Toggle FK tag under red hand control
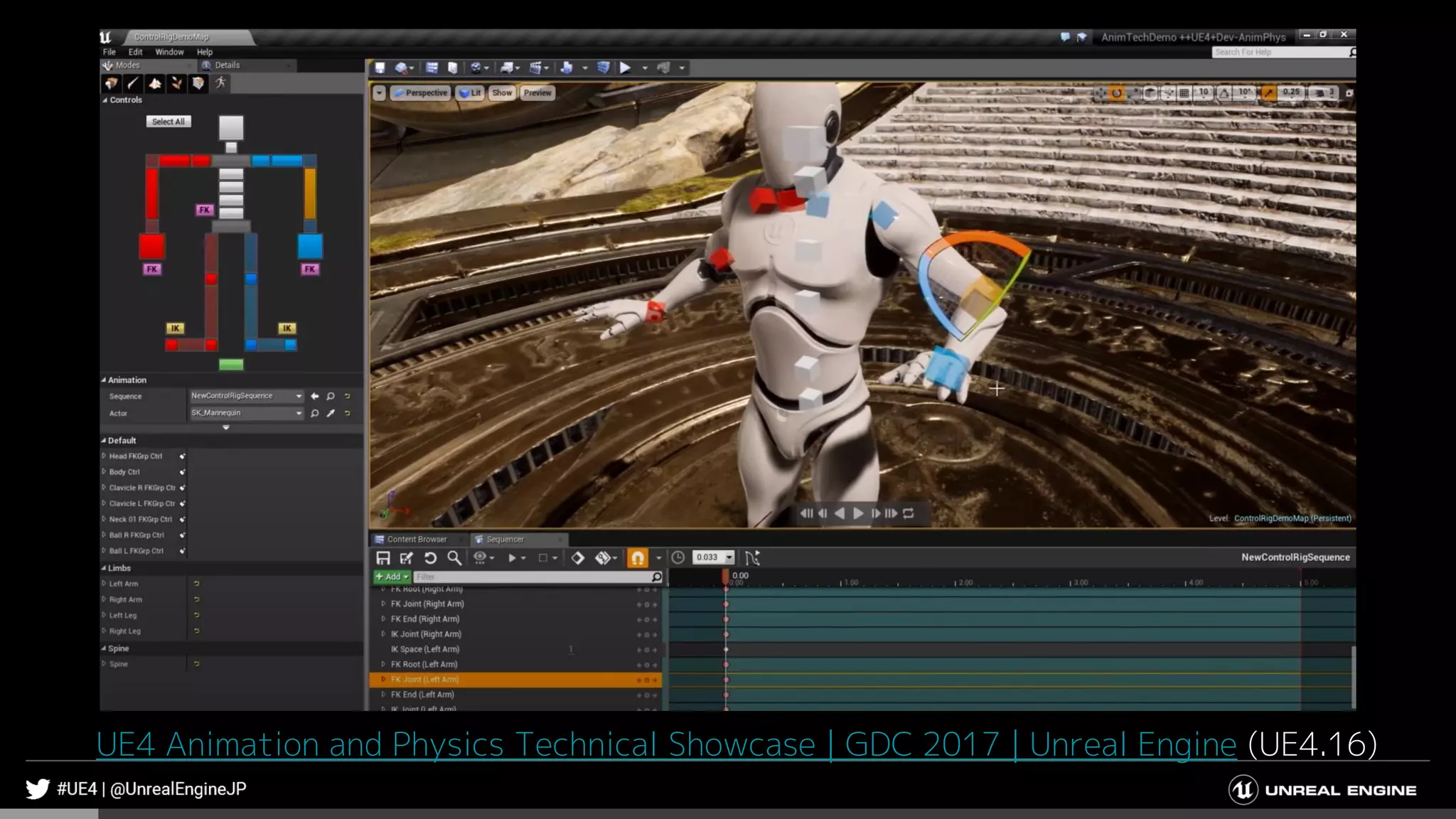The width and height of the screenshot is (1456, 819). point(152,269)
